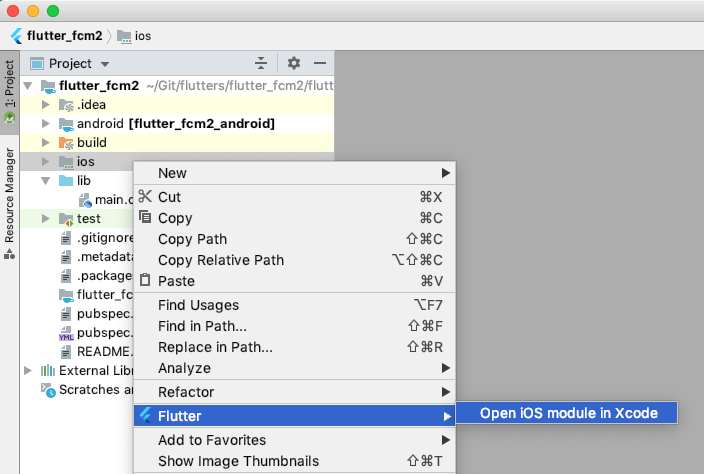Screen dimensions: 704x474
Task: Select main.dart file in tree
Action: (114, 200)
